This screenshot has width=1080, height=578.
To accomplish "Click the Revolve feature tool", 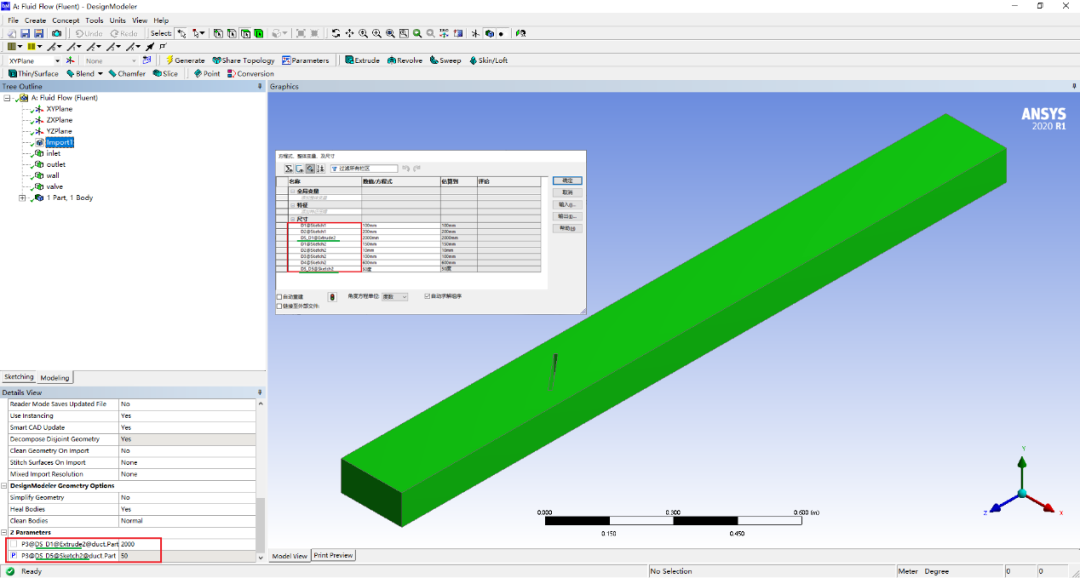I will 405,61.
